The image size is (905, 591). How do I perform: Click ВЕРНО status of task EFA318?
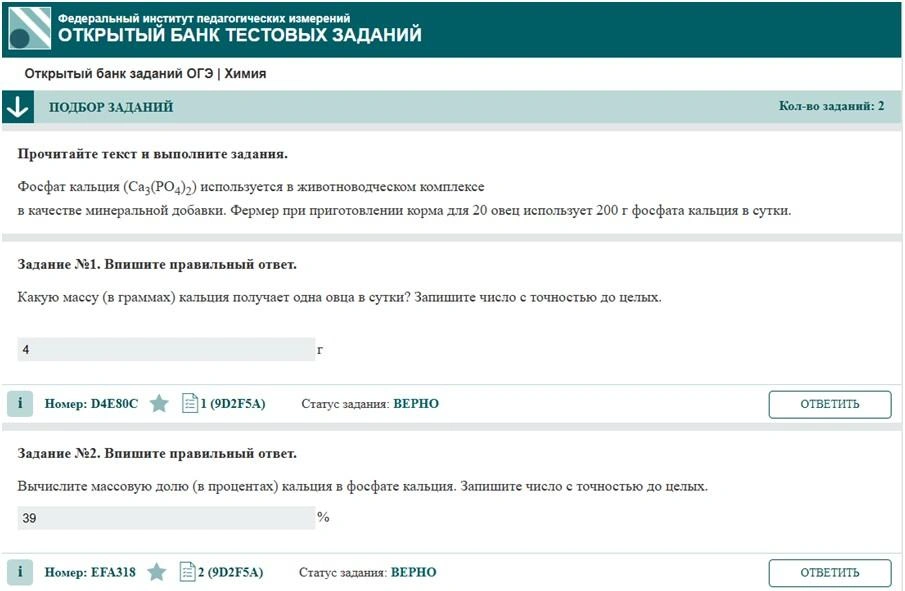413,572
